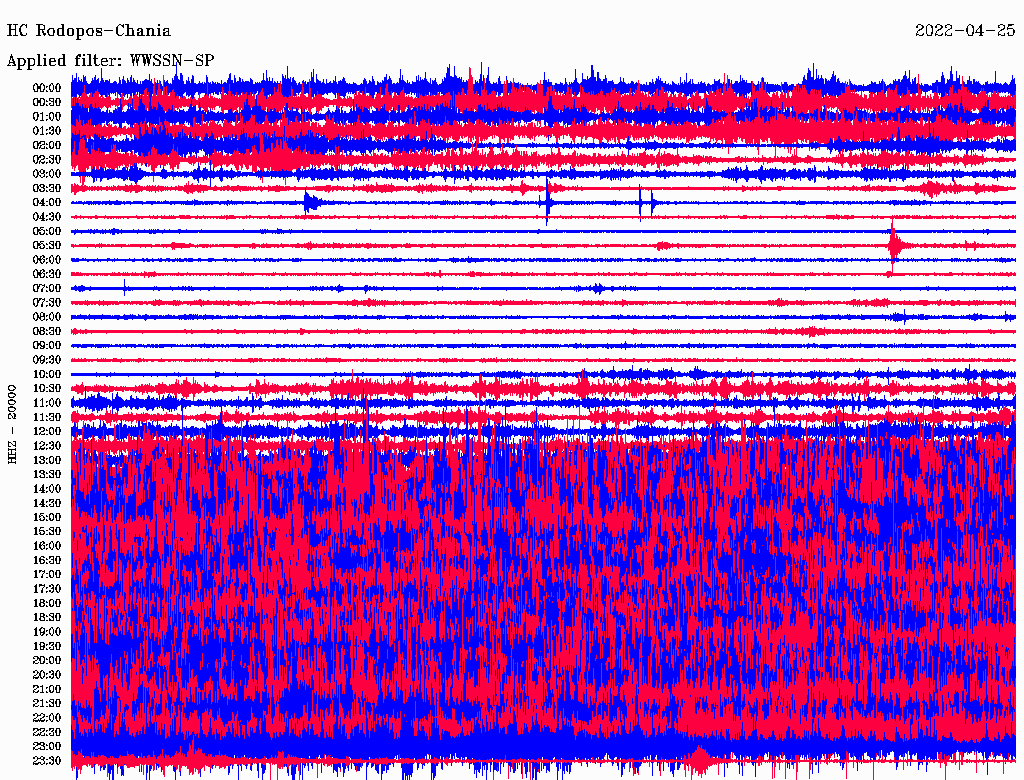Select the 09:30 time label
This screenshot has width=1024, height=780.
coord(47,360)
